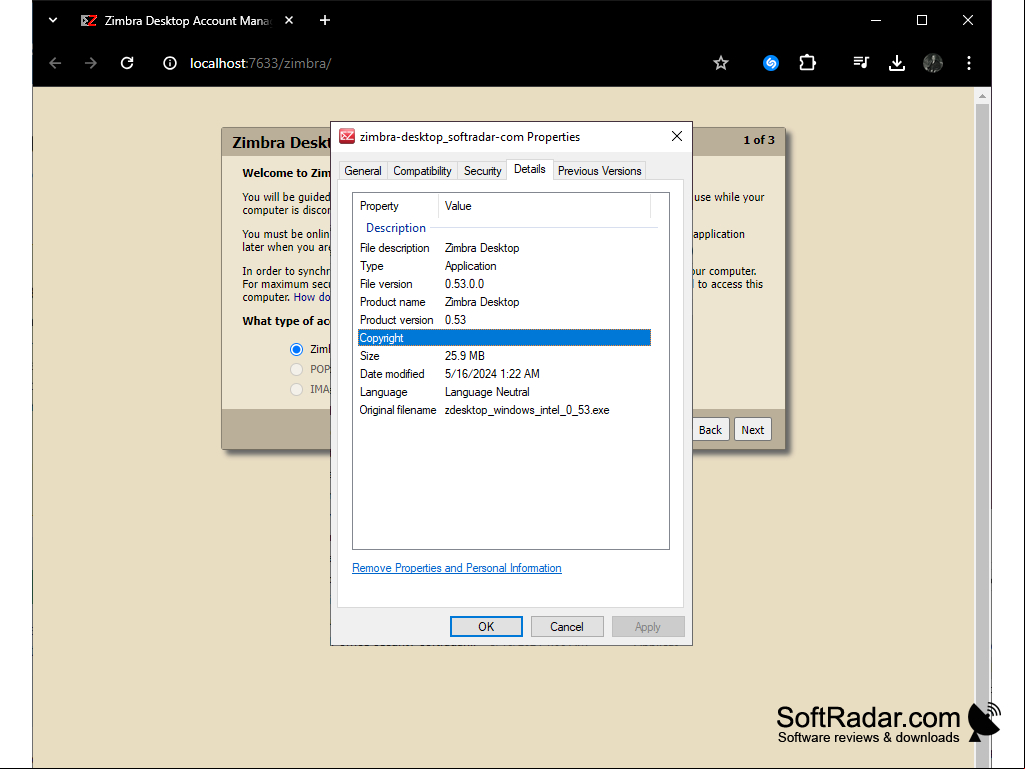This screenshot has width=1025, height=769.
Task: Select the Zimbra account type radio button
Action: click(x=296, y=349)
